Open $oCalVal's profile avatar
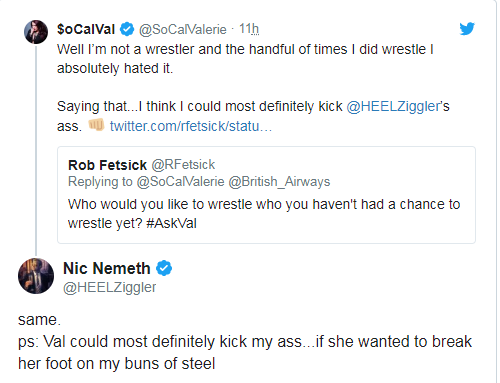 pyautogui.click(x=36, y=32)
